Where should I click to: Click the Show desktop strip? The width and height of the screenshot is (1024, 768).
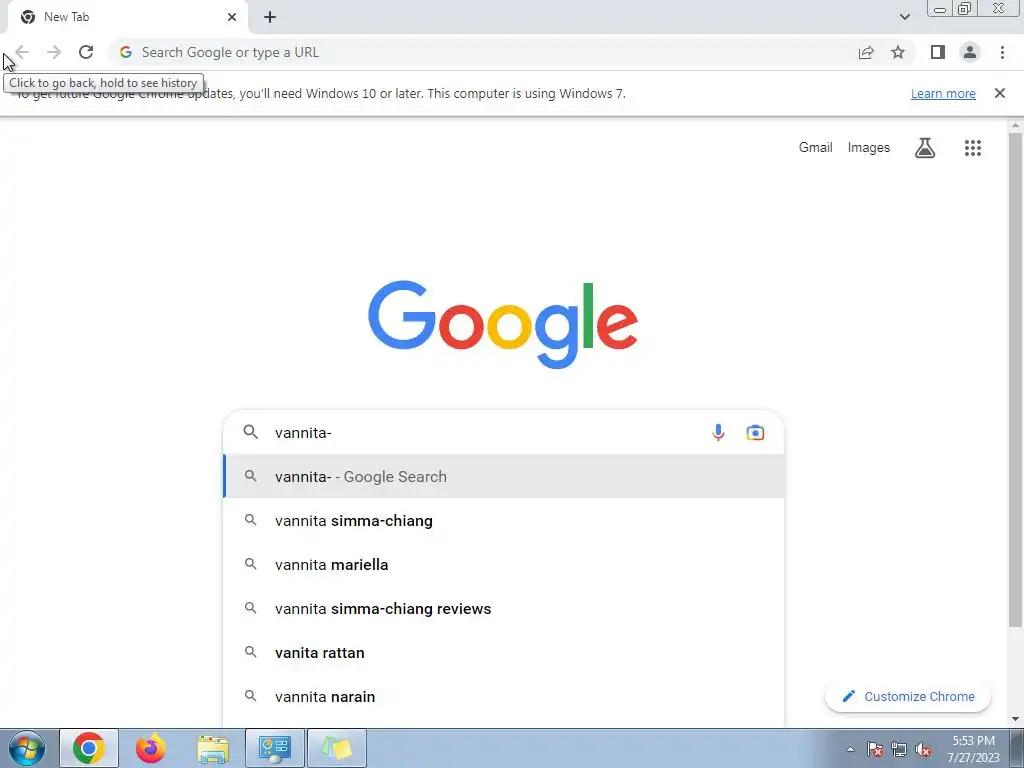(x=1017, y=748)
